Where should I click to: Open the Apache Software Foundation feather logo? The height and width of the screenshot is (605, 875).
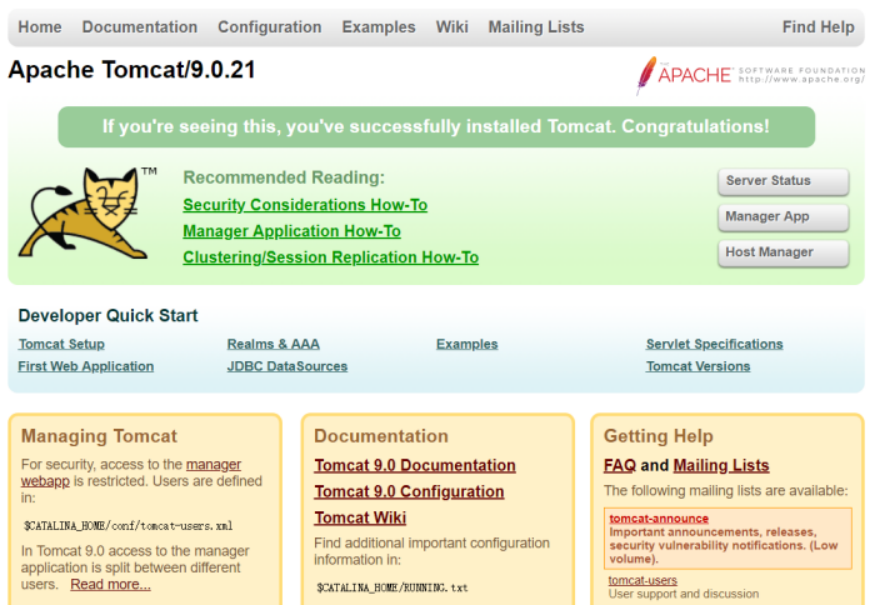[751, 75]
